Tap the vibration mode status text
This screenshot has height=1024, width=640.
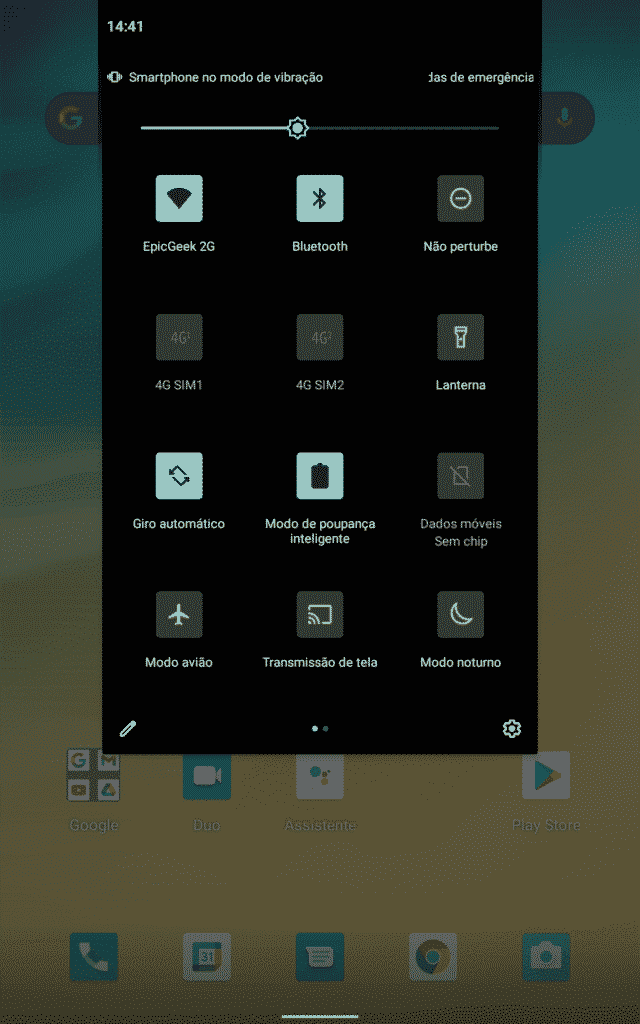[x=225, y=77]
